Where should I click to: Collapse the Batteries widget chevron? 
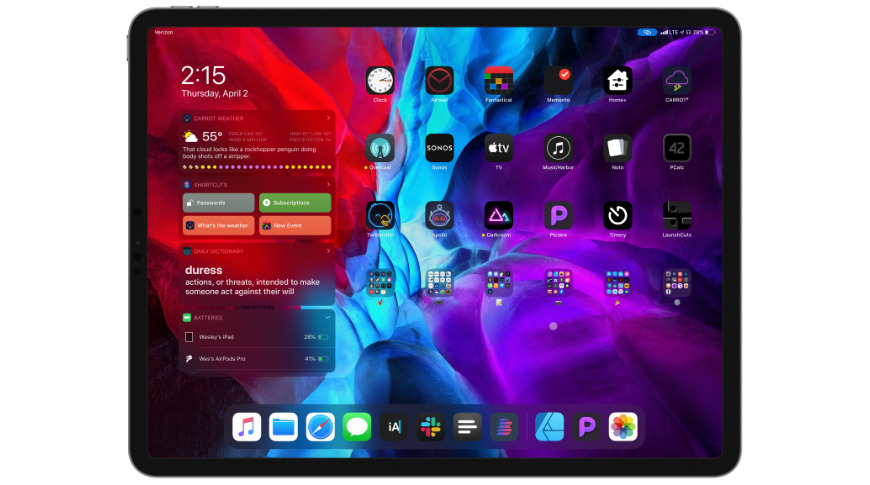[x=327, y=317]
